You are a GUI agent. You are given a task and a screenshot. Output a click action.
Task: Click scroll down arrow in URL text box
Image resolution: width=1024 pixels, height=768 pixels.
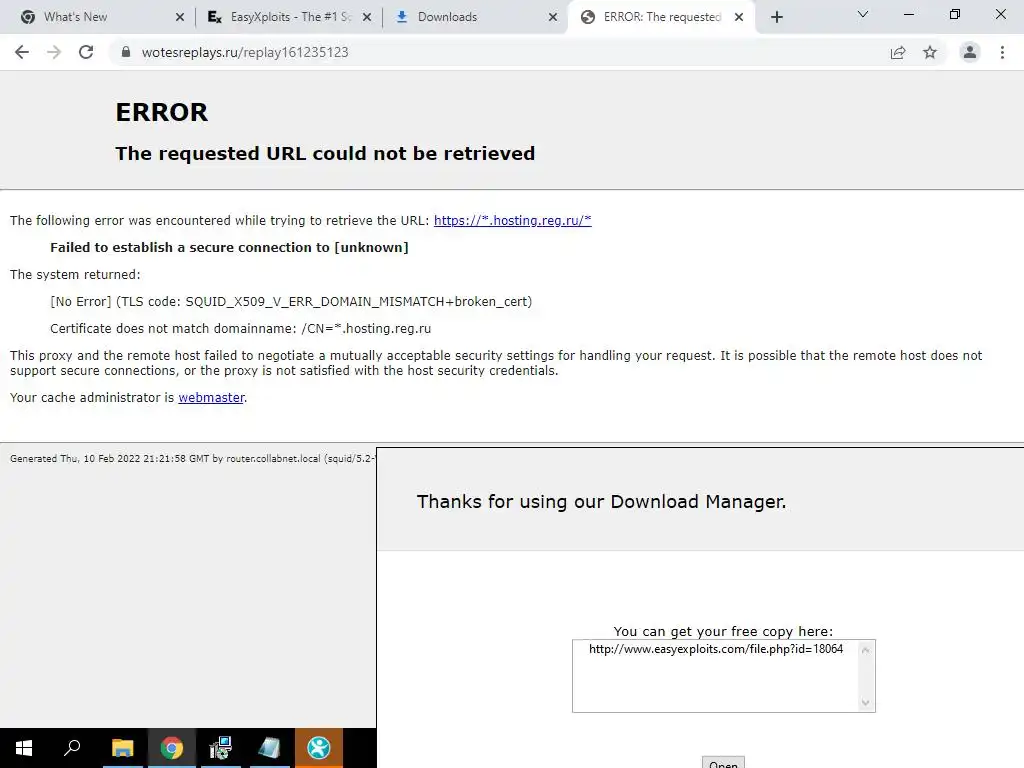pyautogui.click(x=865, y=703)
